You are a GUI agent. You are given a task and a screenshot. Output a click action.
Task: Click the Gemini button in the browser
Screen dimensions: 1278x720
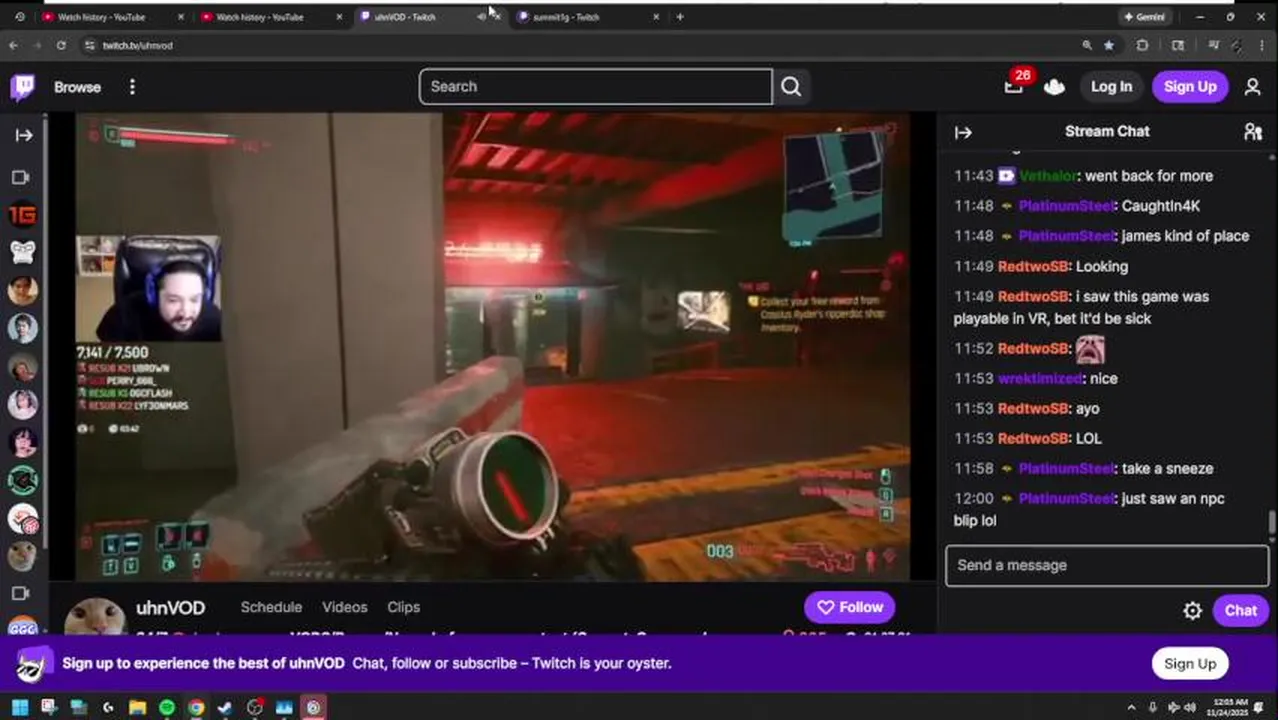pyautogui.click(x=1144, y=17)
